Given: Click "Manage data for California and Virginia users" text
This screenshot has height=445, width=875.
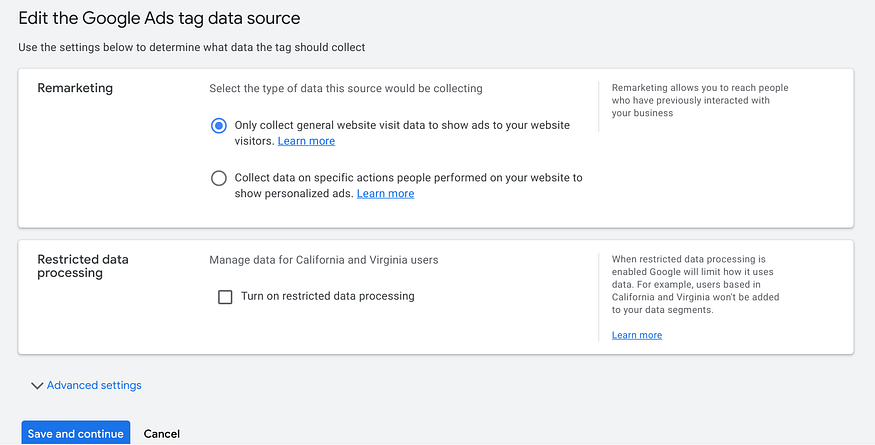Looking at the screenshot, I should [323, 260].
